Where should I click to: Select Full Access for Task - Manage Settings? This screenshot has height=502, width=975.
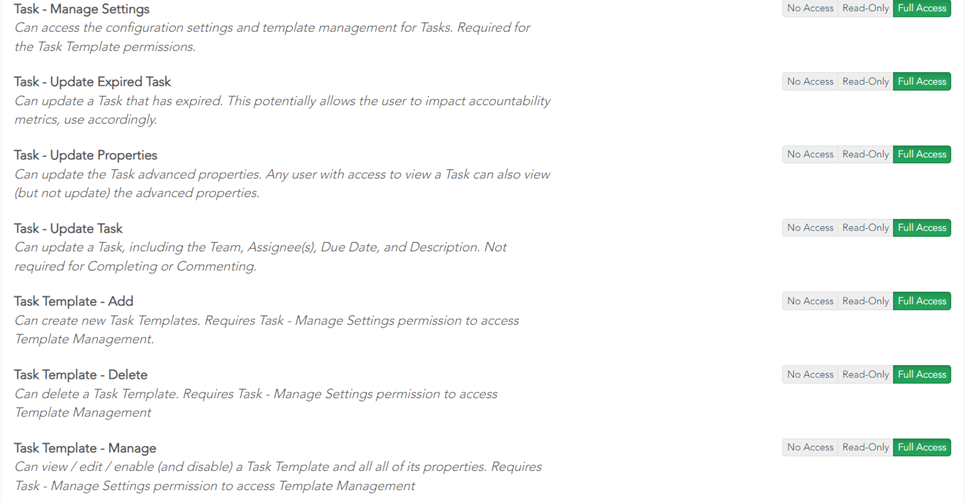[x=922, y=8]
